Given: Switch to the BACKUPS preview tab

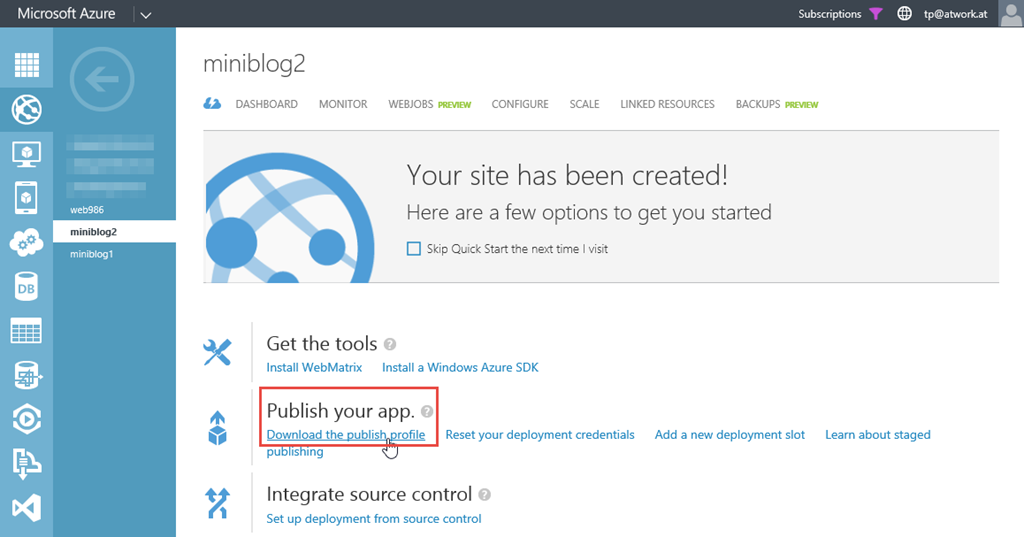Looking at the screenshot, I should pos(776,105).
